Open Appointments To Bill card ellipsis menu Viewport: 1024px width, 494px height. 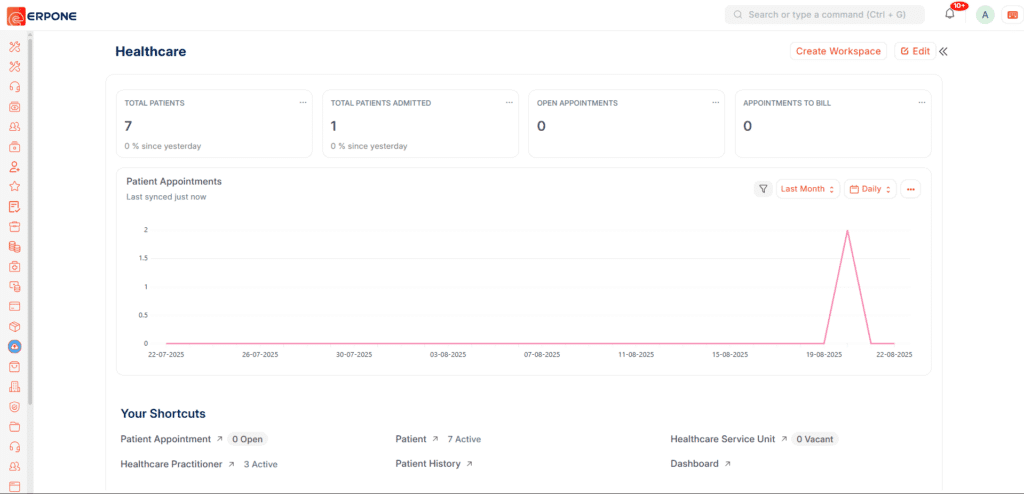click(921, 102)
